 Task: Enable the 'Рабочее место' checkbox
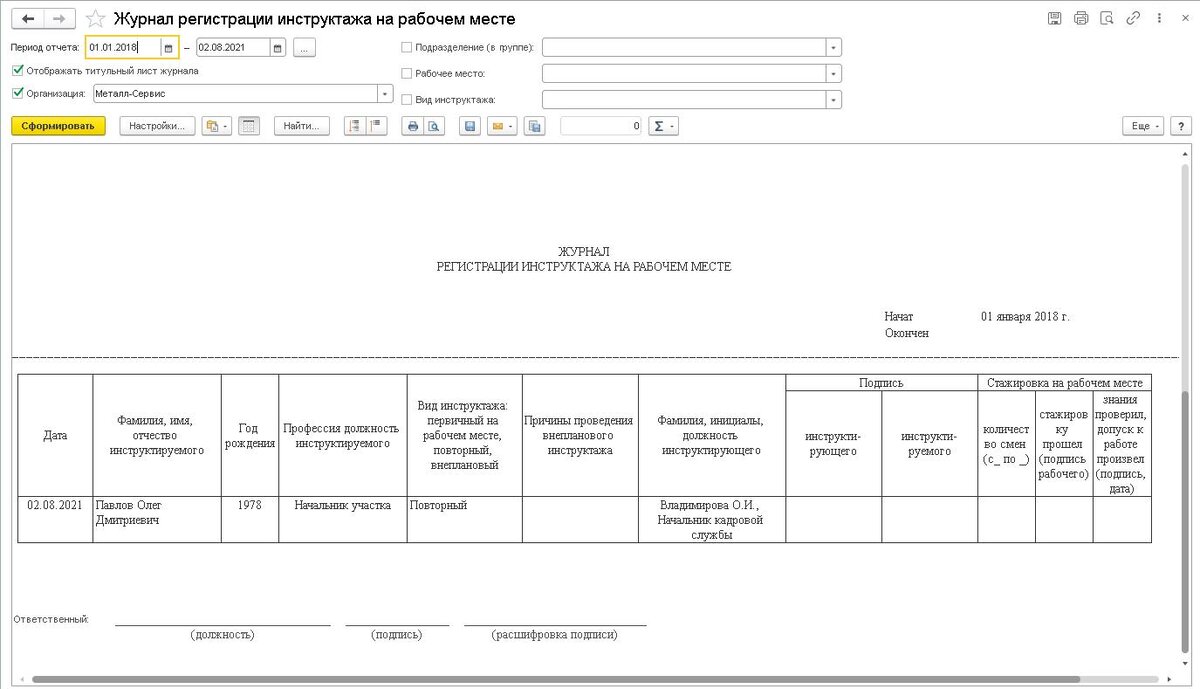coord(406,73)
